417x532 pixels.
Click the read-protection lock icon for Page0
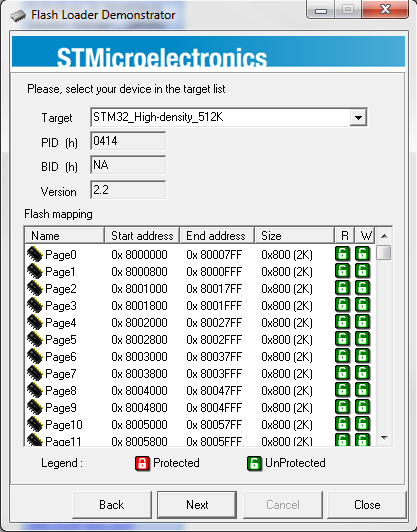point(342,254)
